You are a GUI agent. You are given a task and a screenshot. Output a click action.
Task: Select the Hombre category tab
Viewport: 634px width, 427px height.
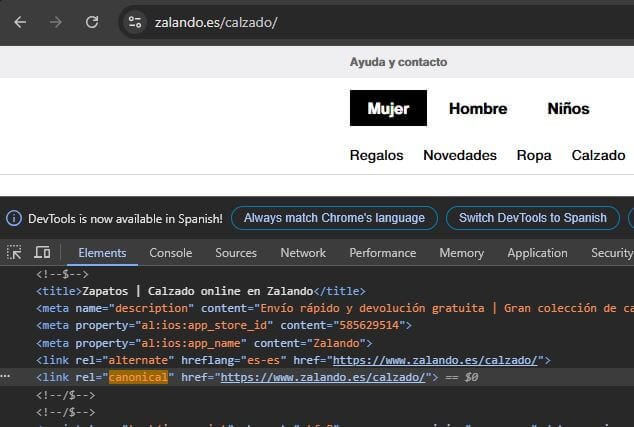[x=478, y=108]
